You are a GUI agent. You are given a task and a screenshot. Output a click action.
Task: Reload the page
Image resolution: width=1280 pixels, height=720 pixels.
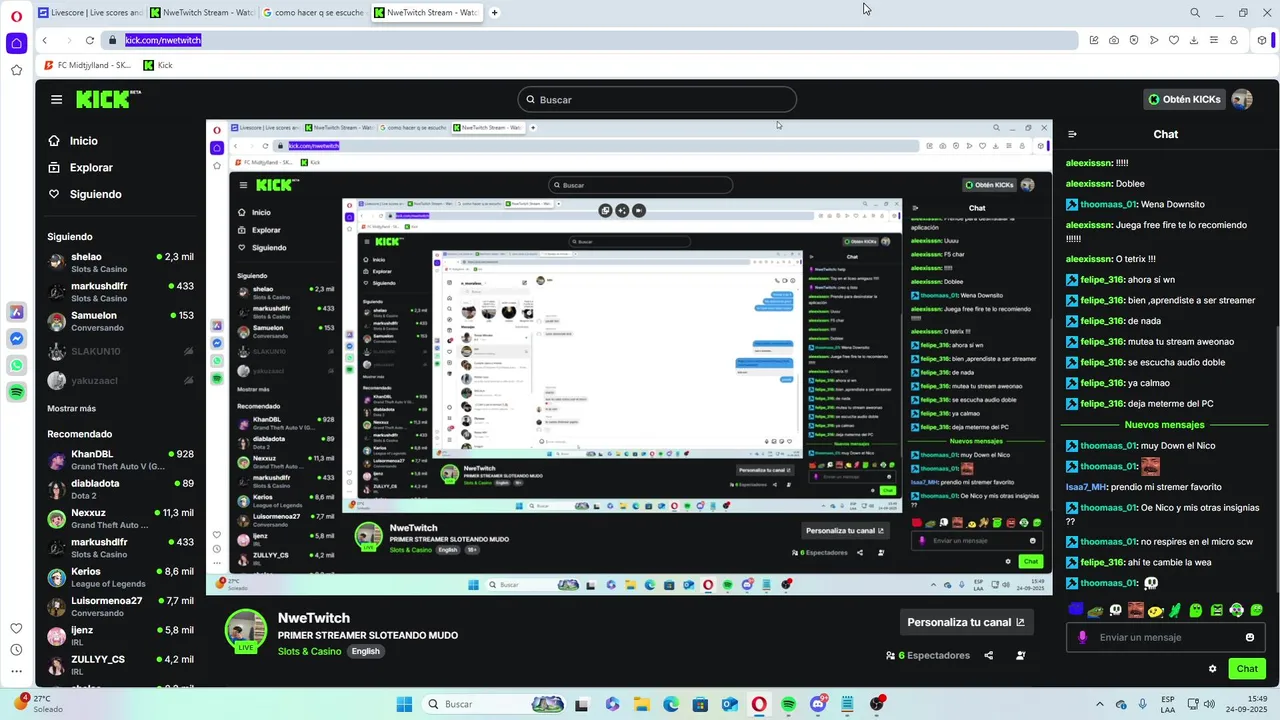point(90,40)
